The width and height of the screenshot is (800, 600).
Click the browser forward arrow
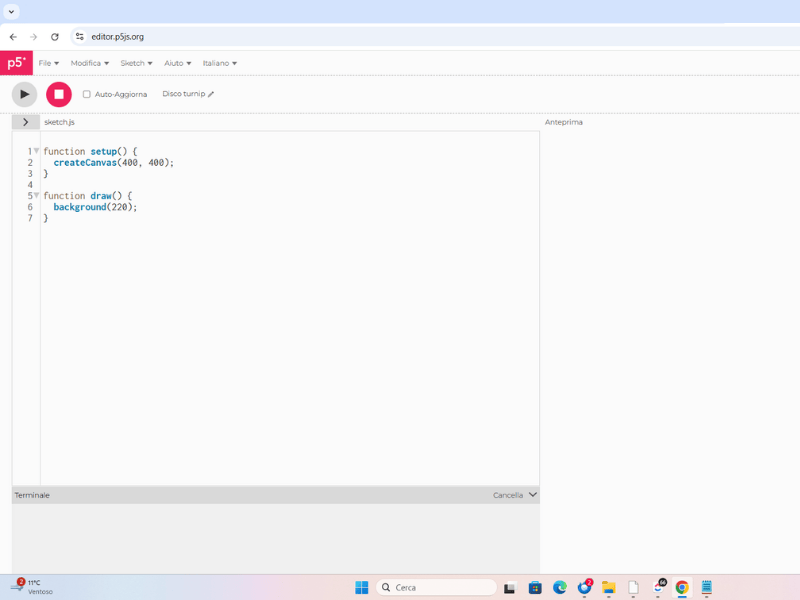point(34,36)
